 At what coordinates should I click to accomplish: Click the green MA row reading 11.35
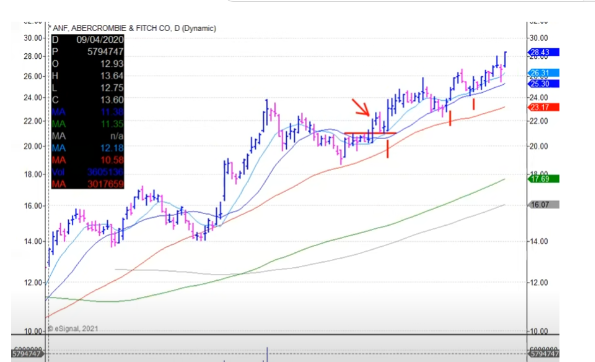click(x=88, y=124)
